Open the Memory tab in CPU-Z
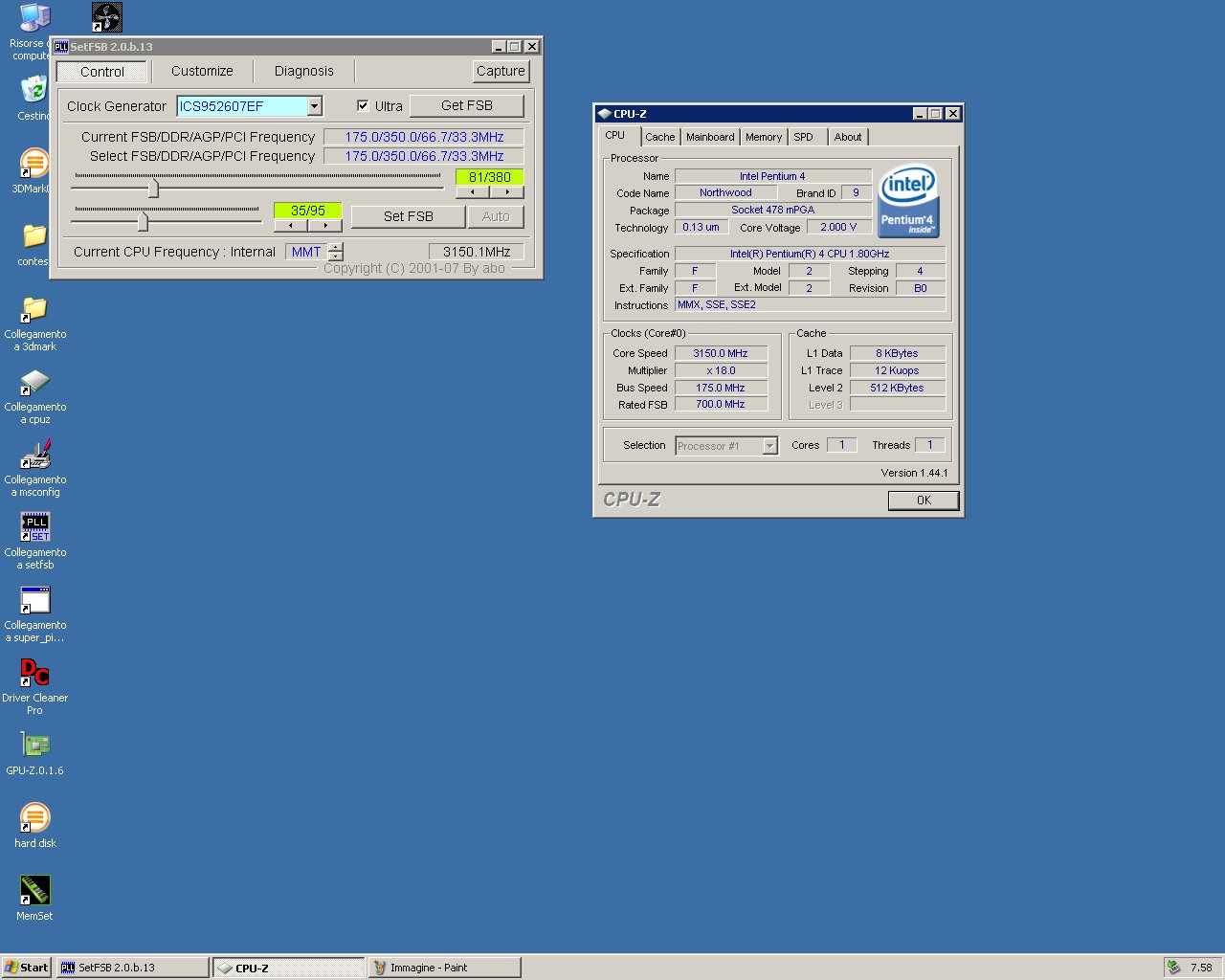 pos(764,137)
